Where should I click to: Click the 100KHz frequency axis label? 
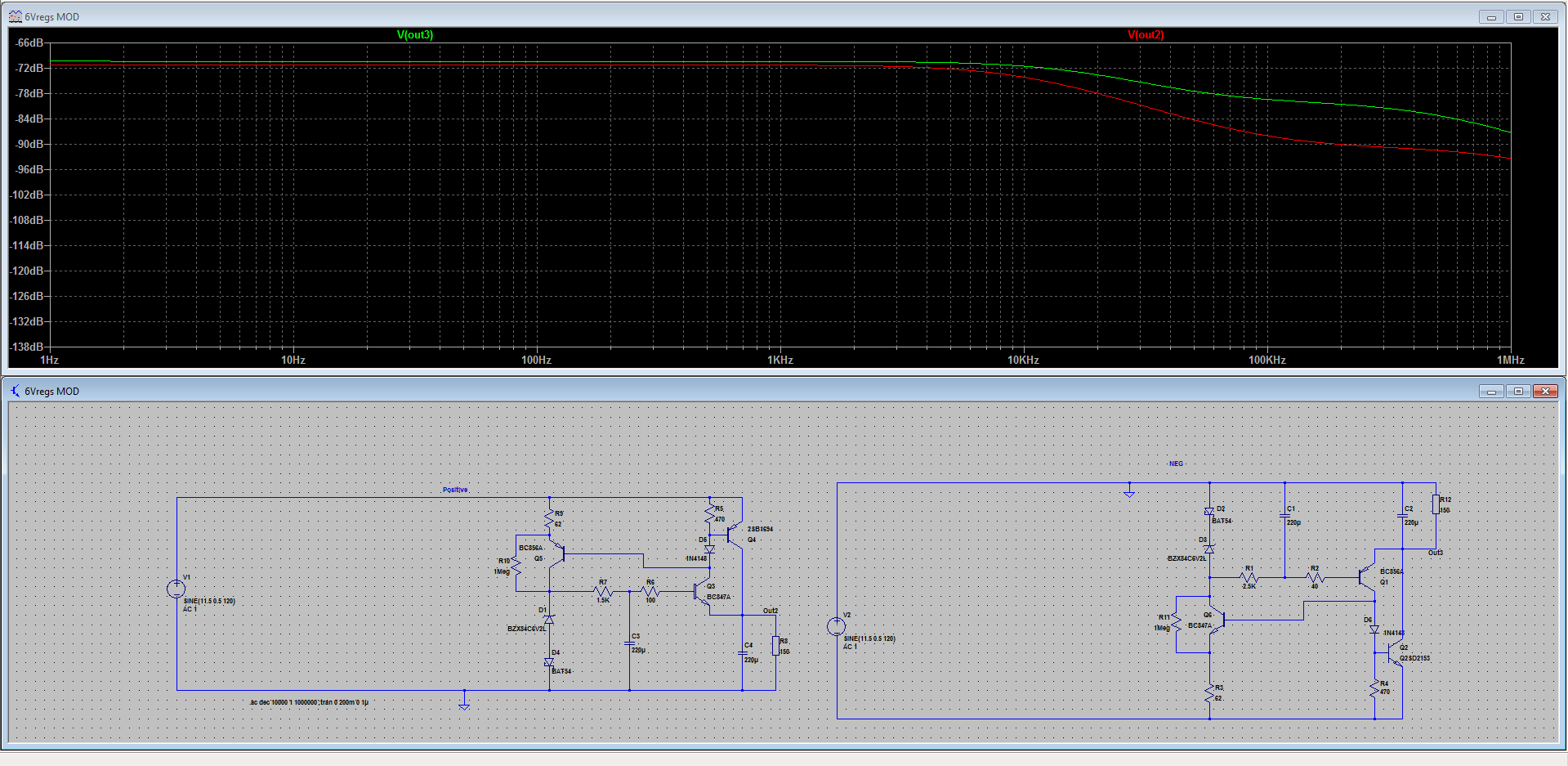1267,360
